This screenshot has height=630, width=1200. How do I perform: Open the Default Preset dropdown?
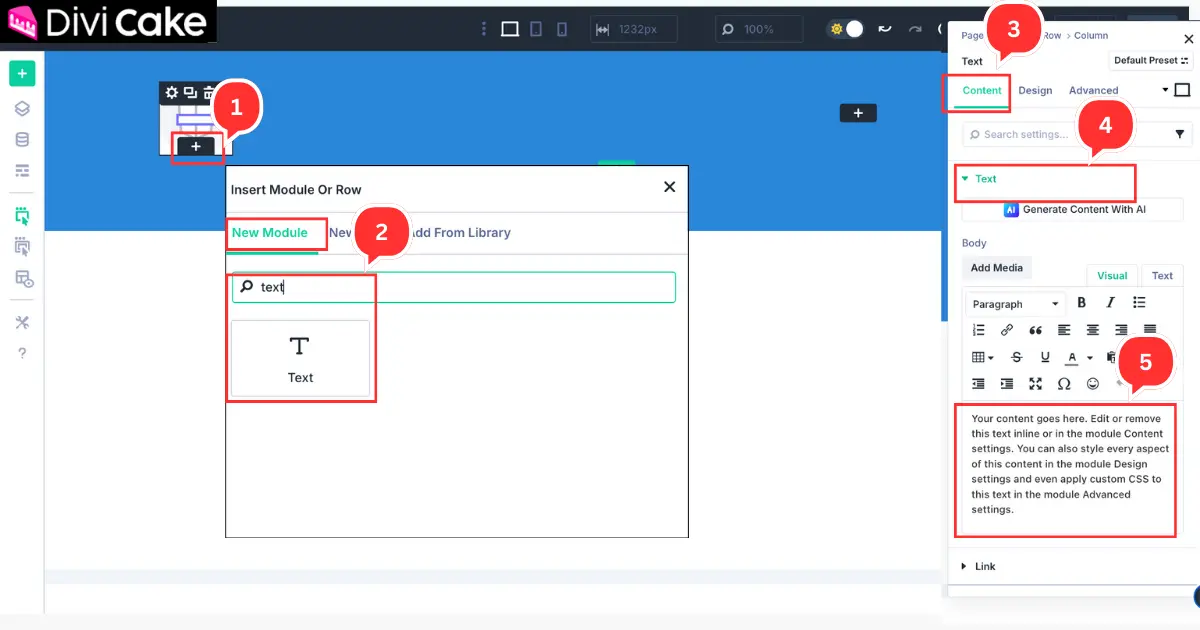pos(1152,60)
